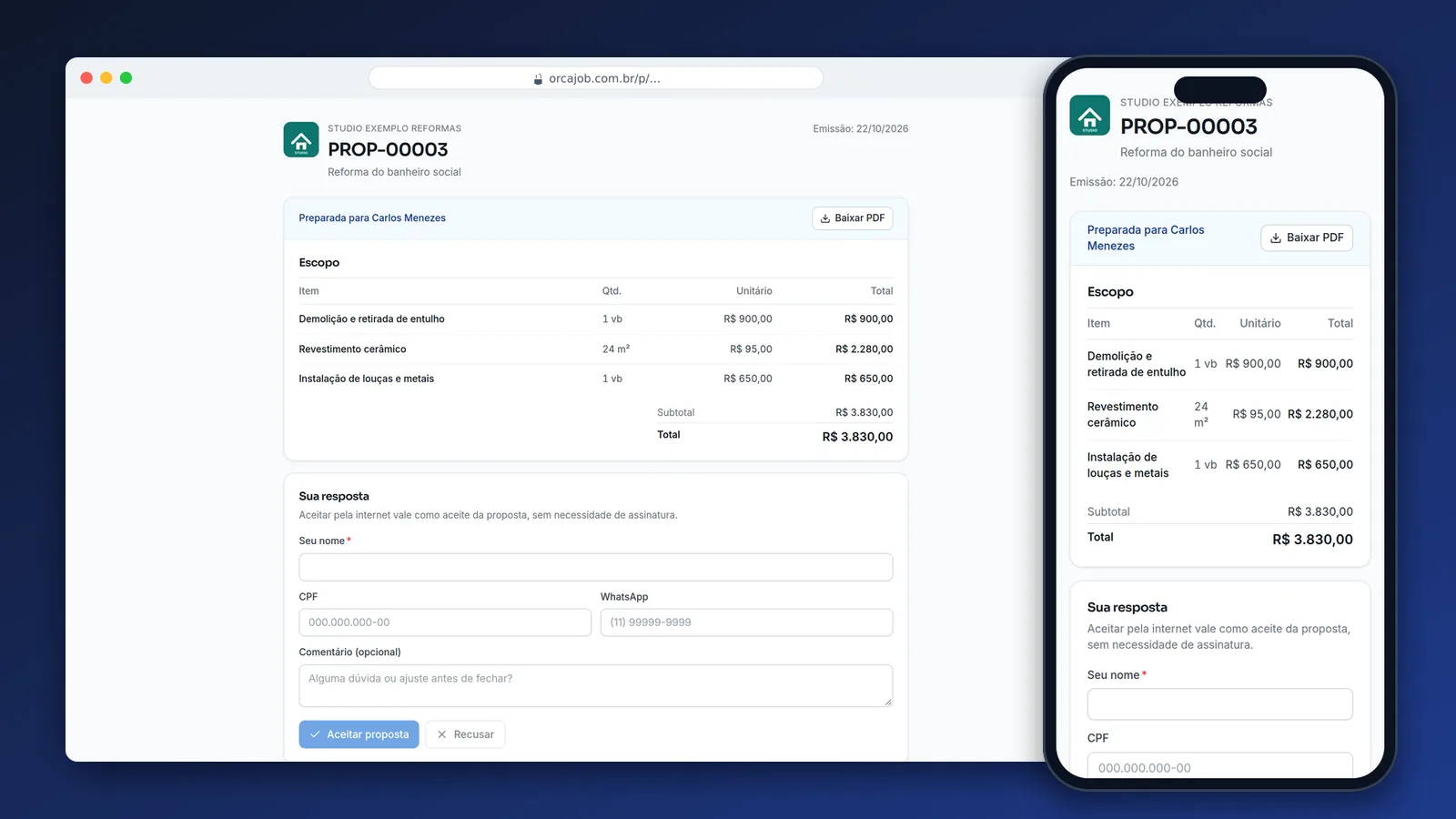The height and width of the screenshot is (819, 1456).
Task: Click 'Emissão: 22/10/2026' in the browser
Action: (x=861, y=129)
